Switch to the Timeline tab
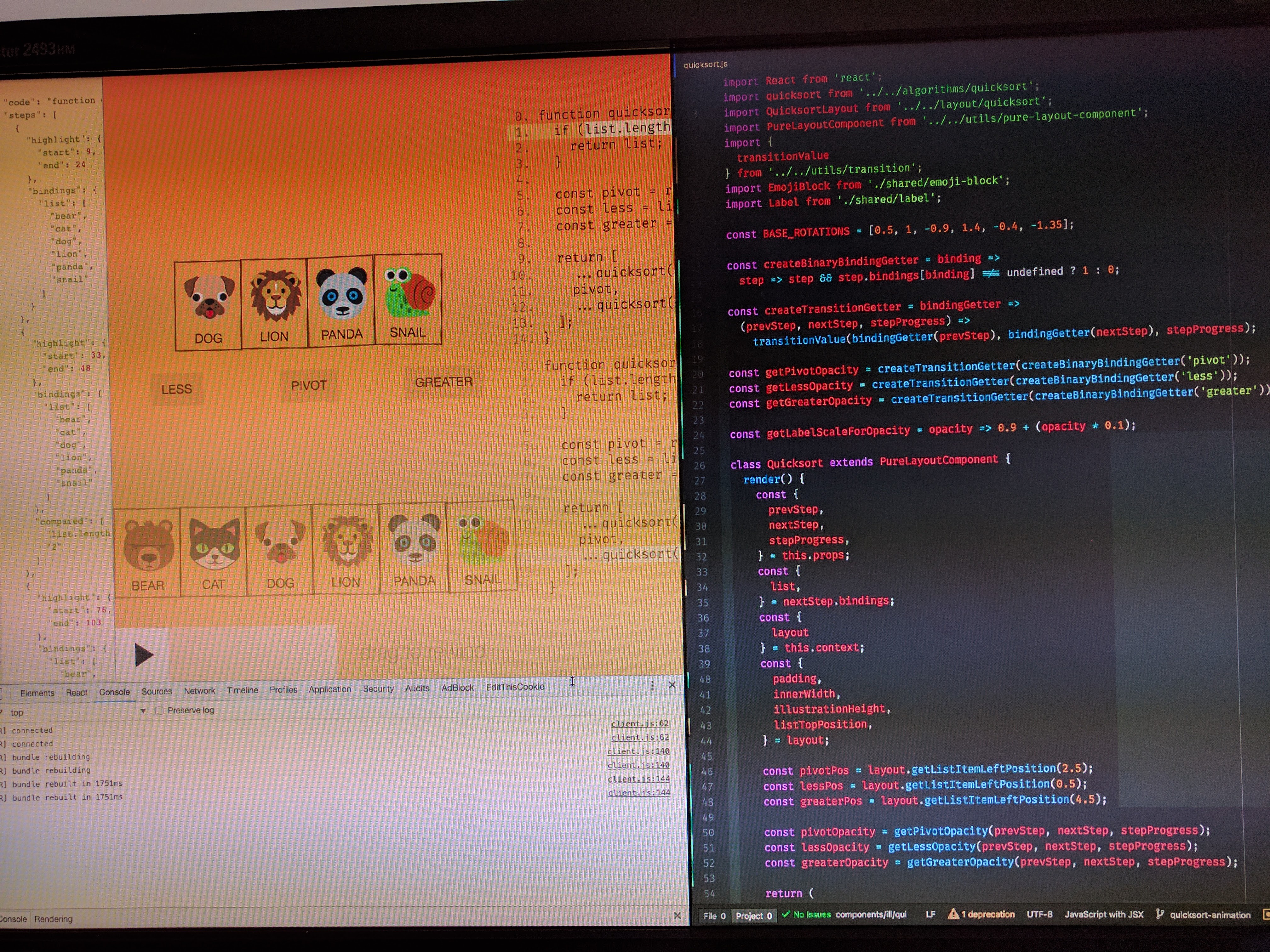Image resolution: width=1270 pixels, height=952 pixels. coord(242,690)
